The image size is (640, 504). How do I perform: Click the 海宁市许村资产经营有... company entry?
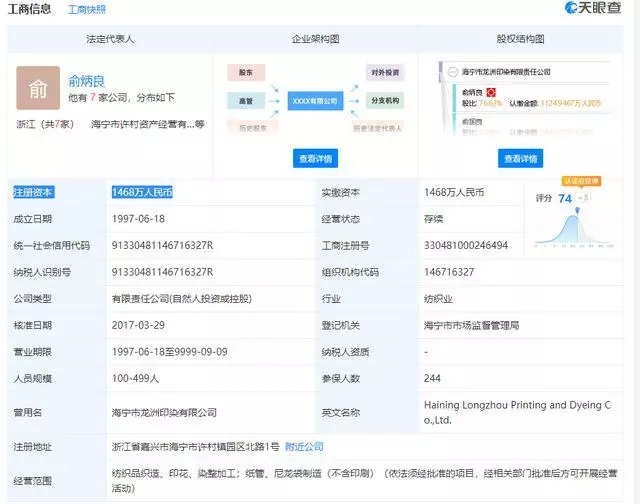[x=155, y=124]
